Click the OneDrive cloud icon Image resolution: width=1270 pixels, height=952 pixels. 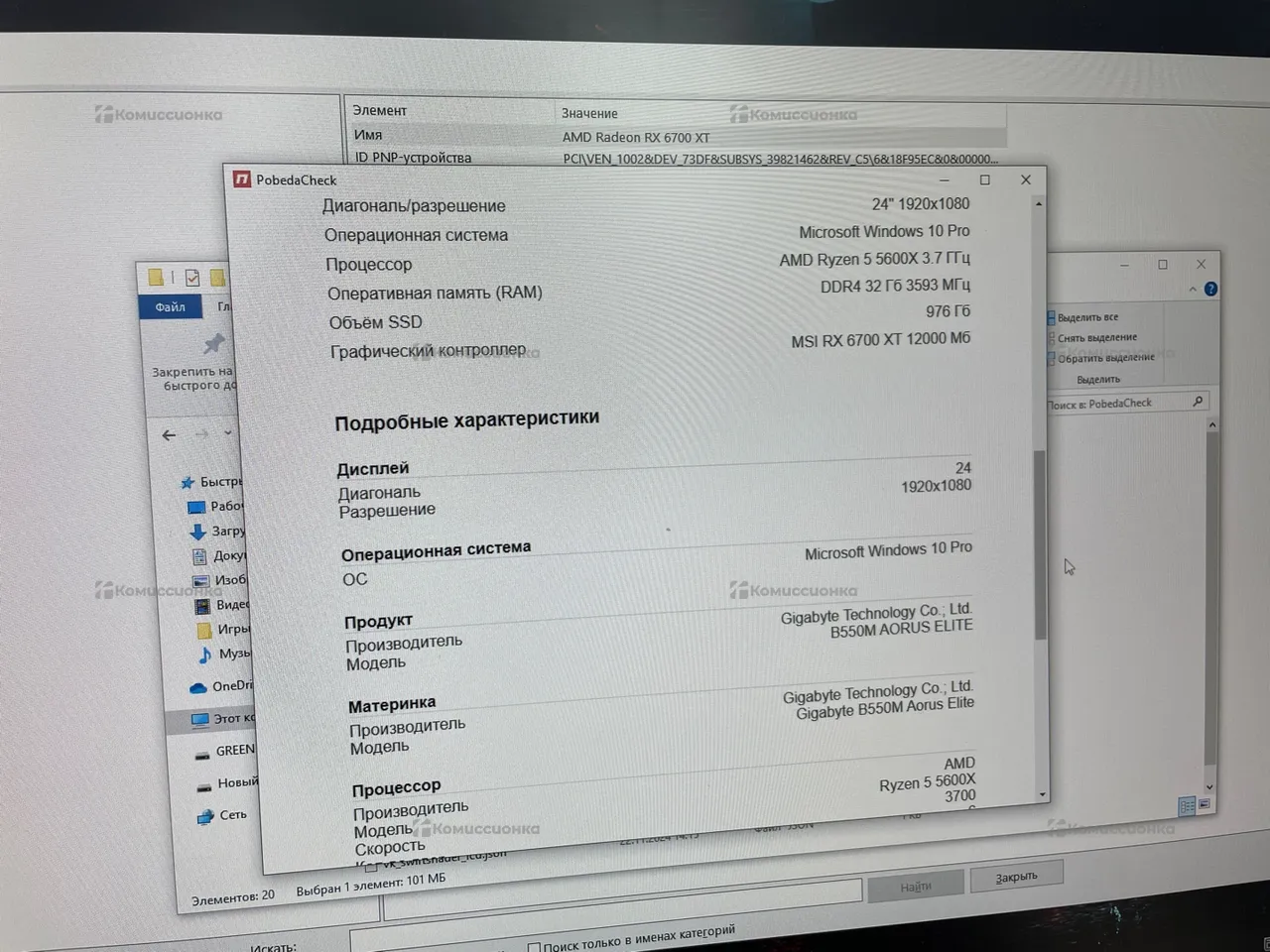click(197, 687)
